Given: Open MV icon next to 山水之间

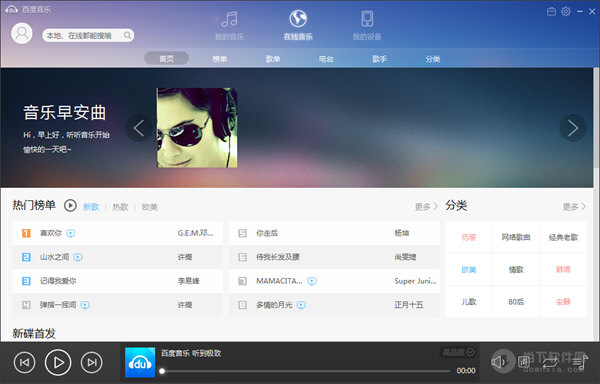Looking at the screenshot, I should tap(78, 257).
